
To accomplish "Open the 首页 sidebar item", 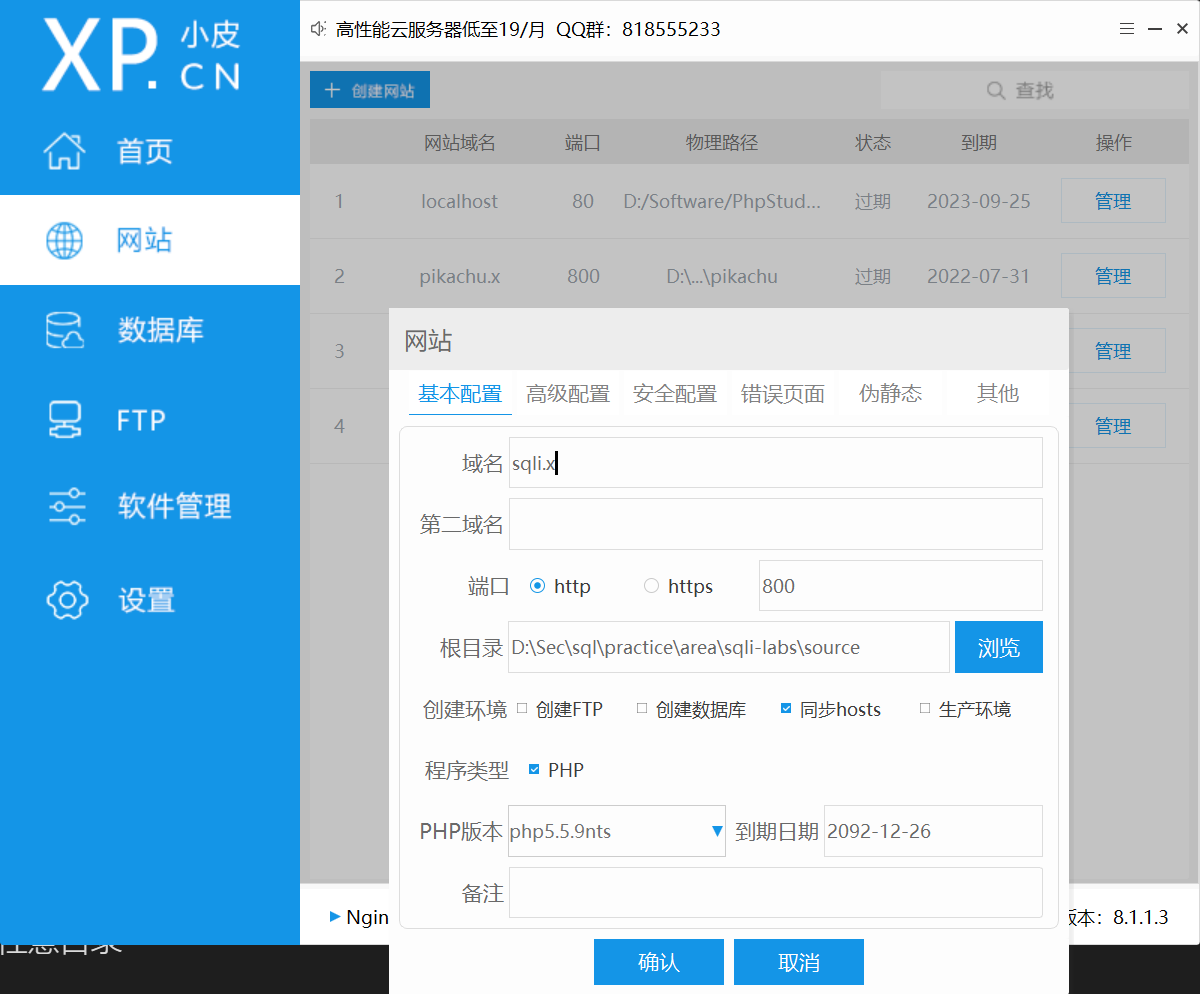I will (x=150, y=151).
